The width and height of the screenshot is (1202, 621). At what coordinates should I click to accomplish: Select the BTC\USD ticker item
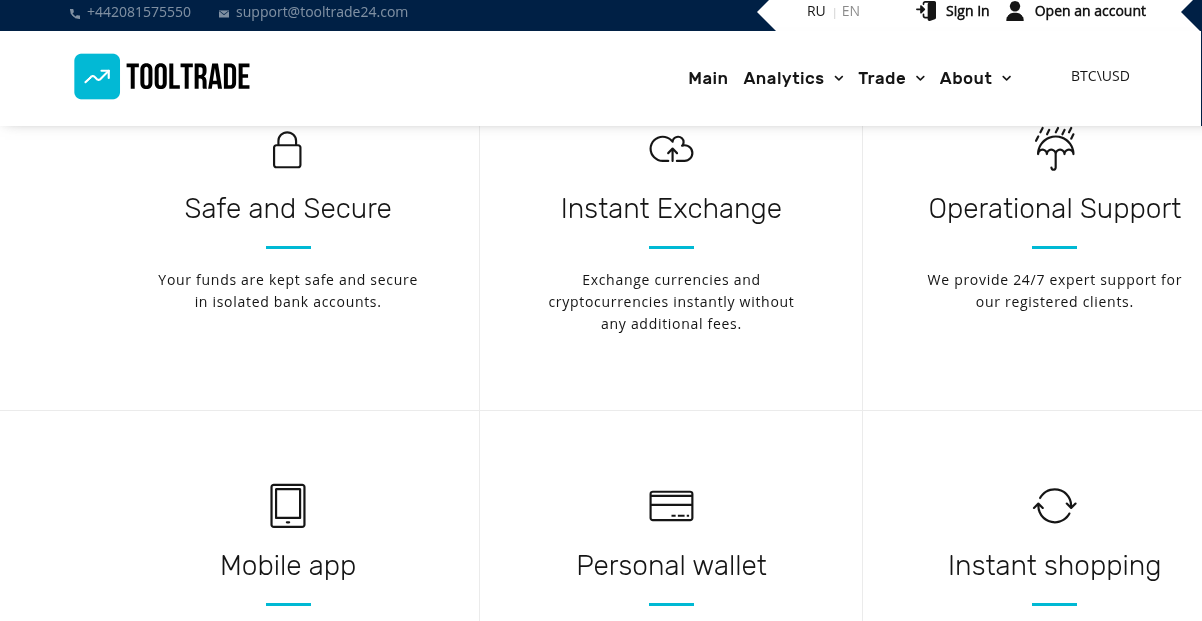tap(1100, 76)
